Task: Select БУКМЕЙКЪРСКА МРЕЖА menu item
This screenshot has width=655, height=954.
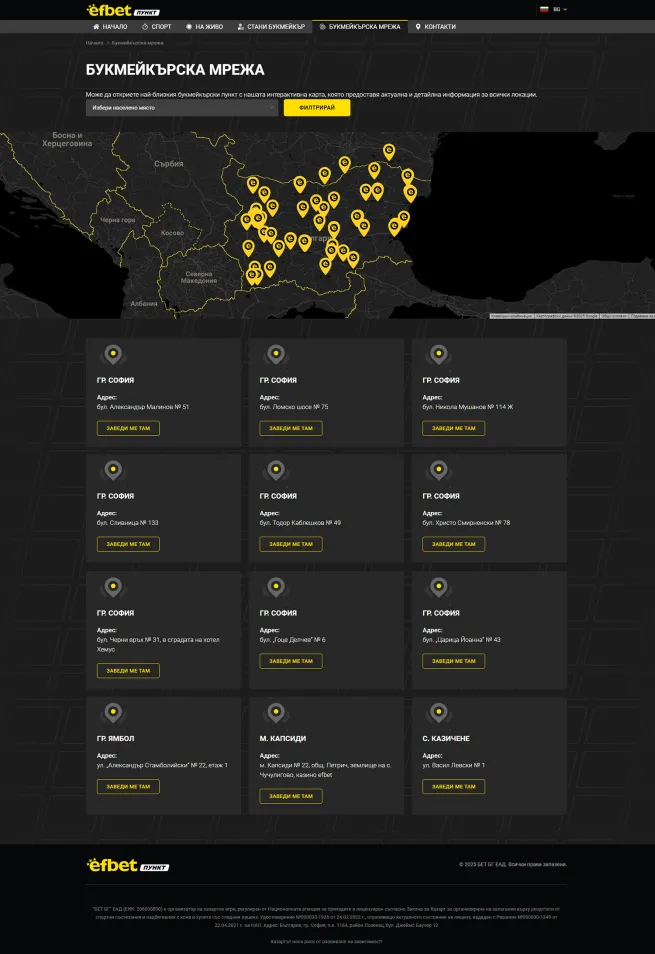Action: tap(359, 27)
